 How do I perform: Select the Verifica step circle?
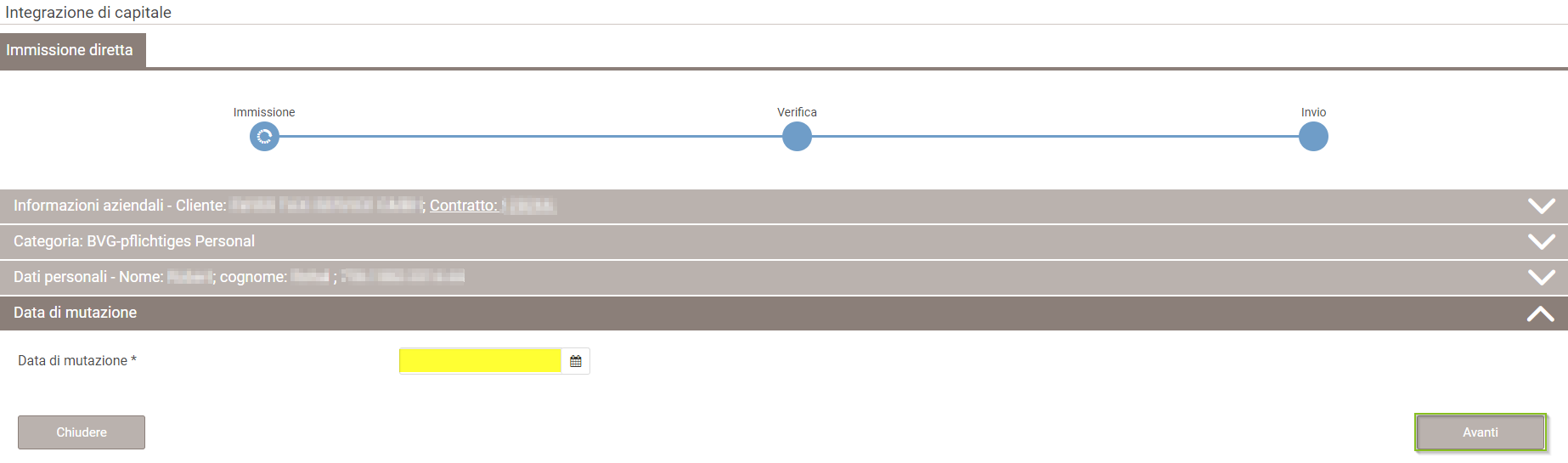tap(797, 136)
